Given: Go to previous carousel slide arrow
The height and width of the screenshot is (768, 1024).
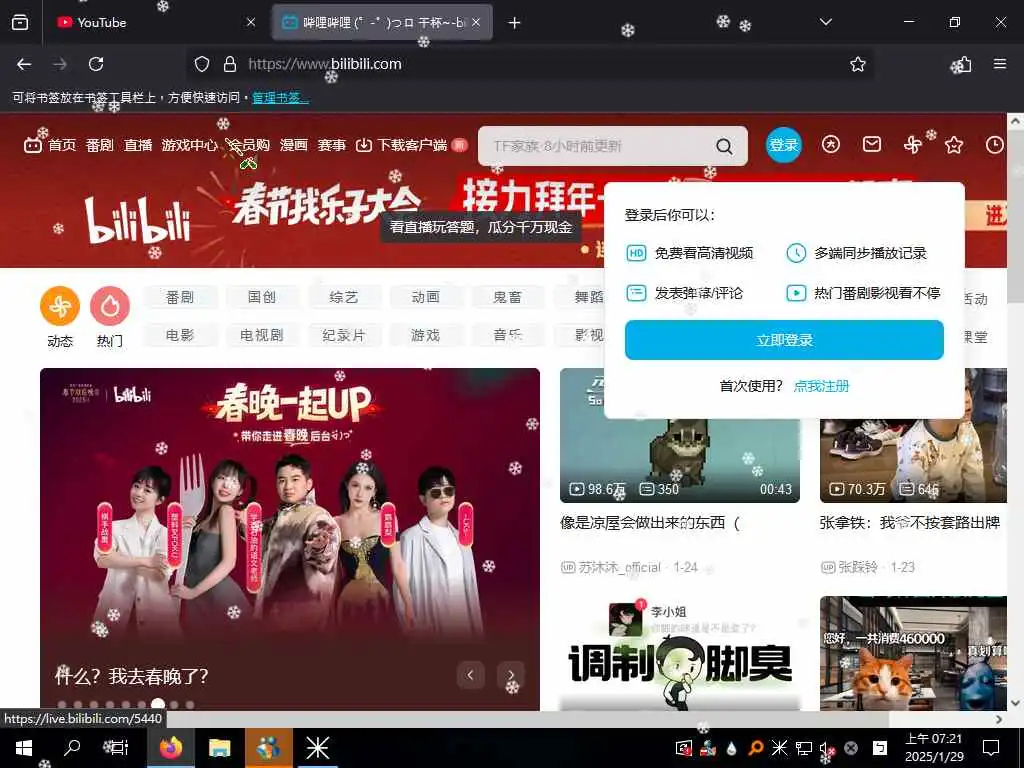Looking at the screenshot, I should [x=470, y=675].
